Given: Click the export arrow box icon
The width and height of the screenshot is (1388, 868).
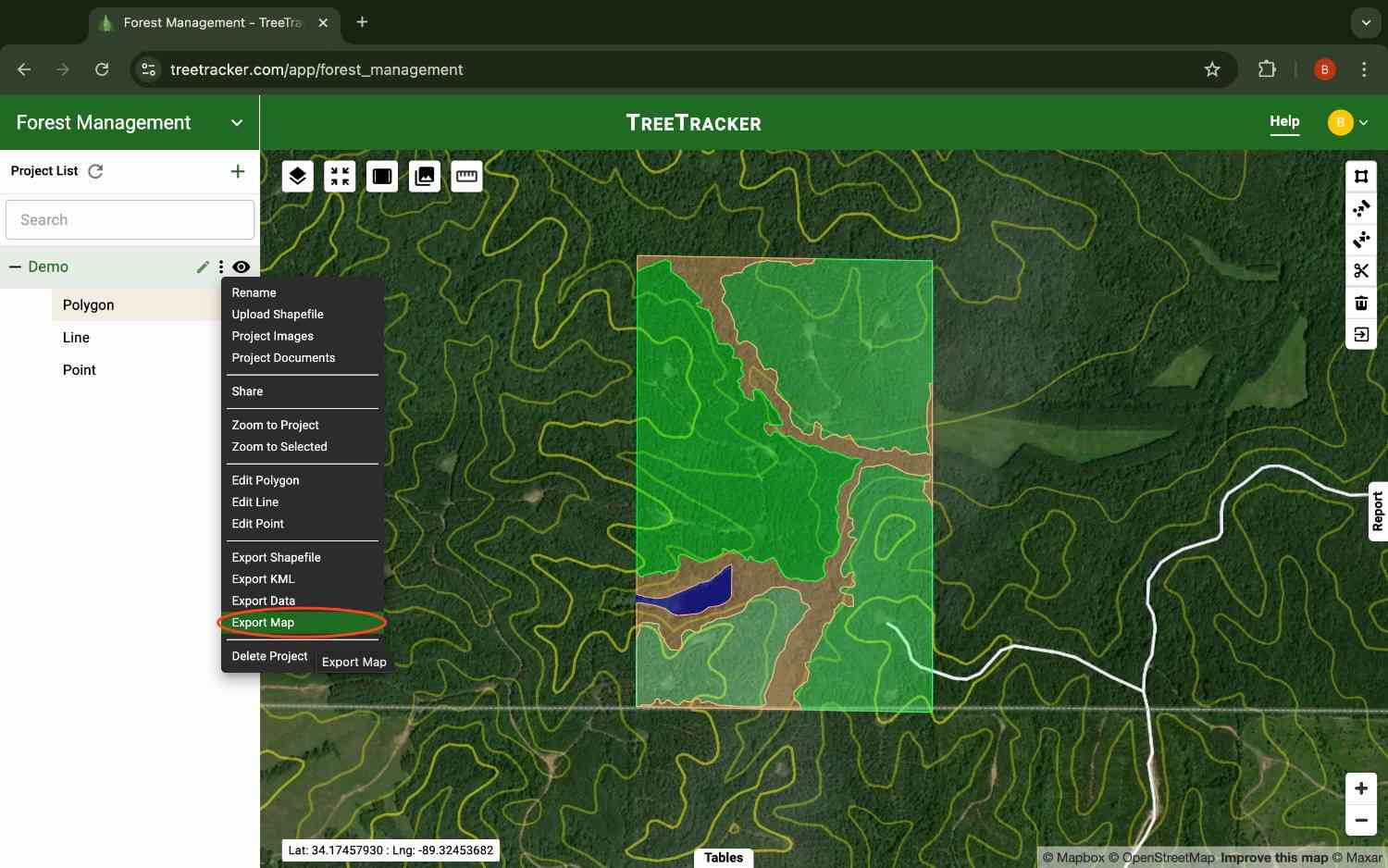Looking at the screenshot, I should tap(1361, 334).
